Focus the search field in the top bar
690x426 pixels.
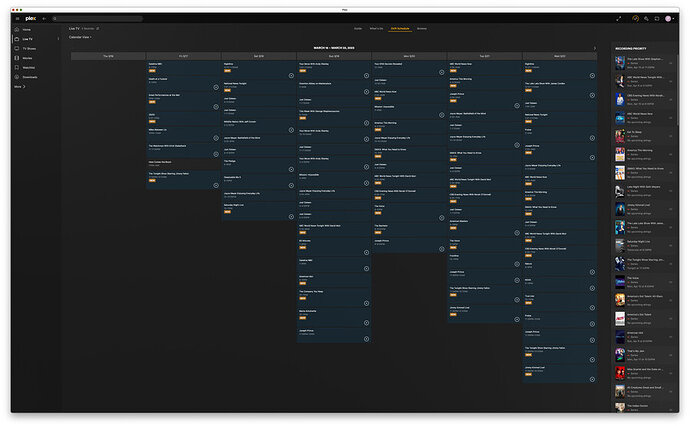(x=97, y=18)
